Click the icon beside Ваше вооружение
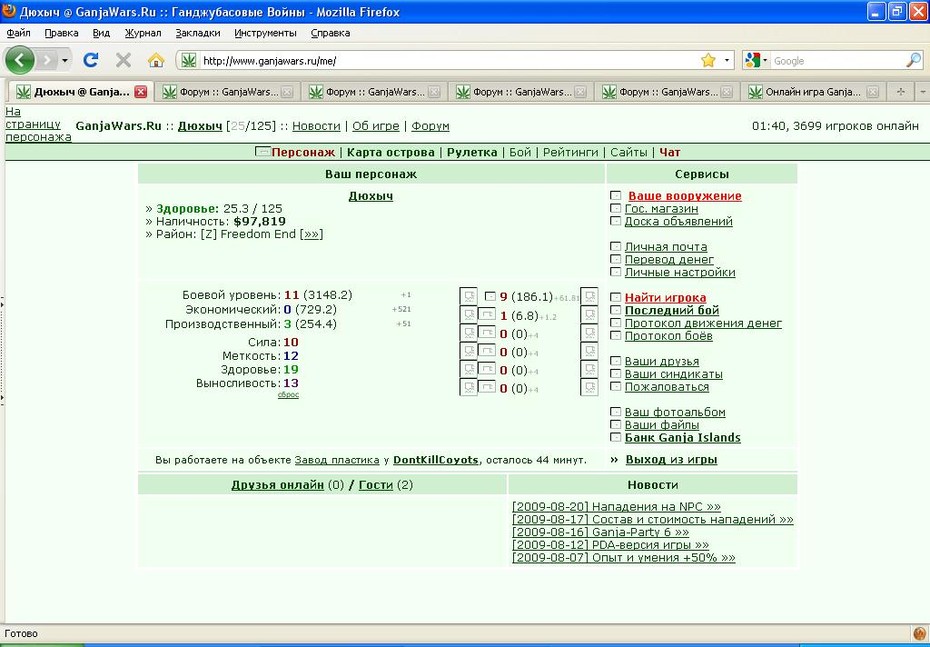The height and width of the screenshot is (647, 930). click(616, 196)
